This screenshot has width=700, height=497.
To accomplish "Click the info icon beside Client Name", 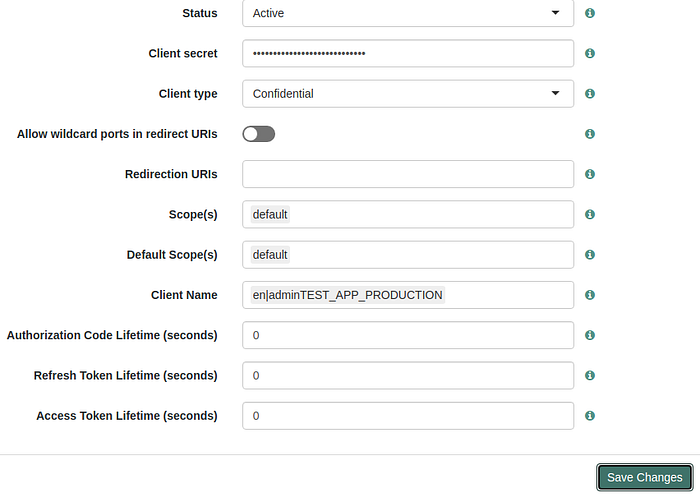I will coord(590,295).
